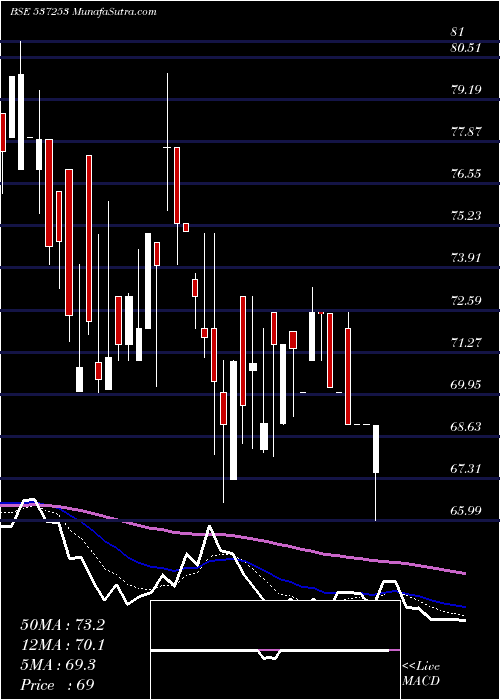
Task: Click the 77.87 price axis label
Action: [x=466, y=132]
